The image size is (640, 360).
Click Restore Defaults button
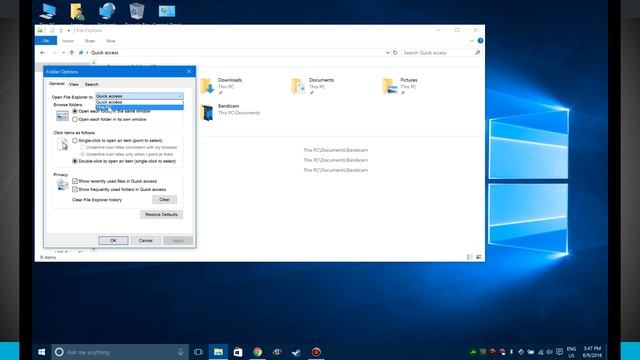point(162,214)
